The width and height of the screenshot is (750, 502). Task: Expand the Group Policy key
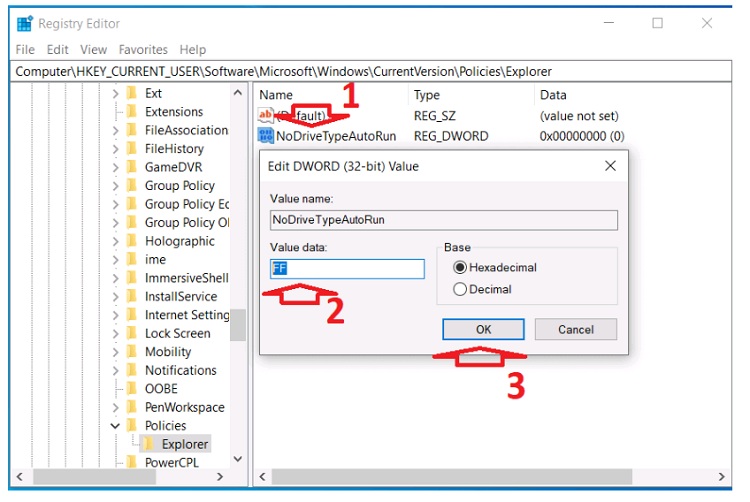(x=115, y=186)
